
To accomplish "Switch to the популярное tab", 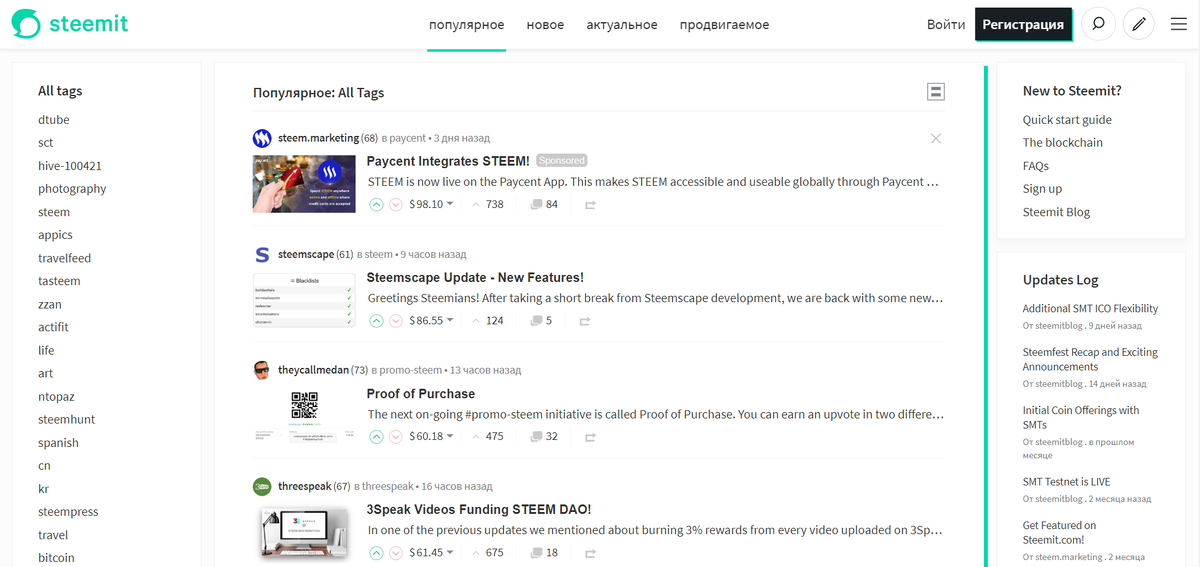I will coord(466,25).
